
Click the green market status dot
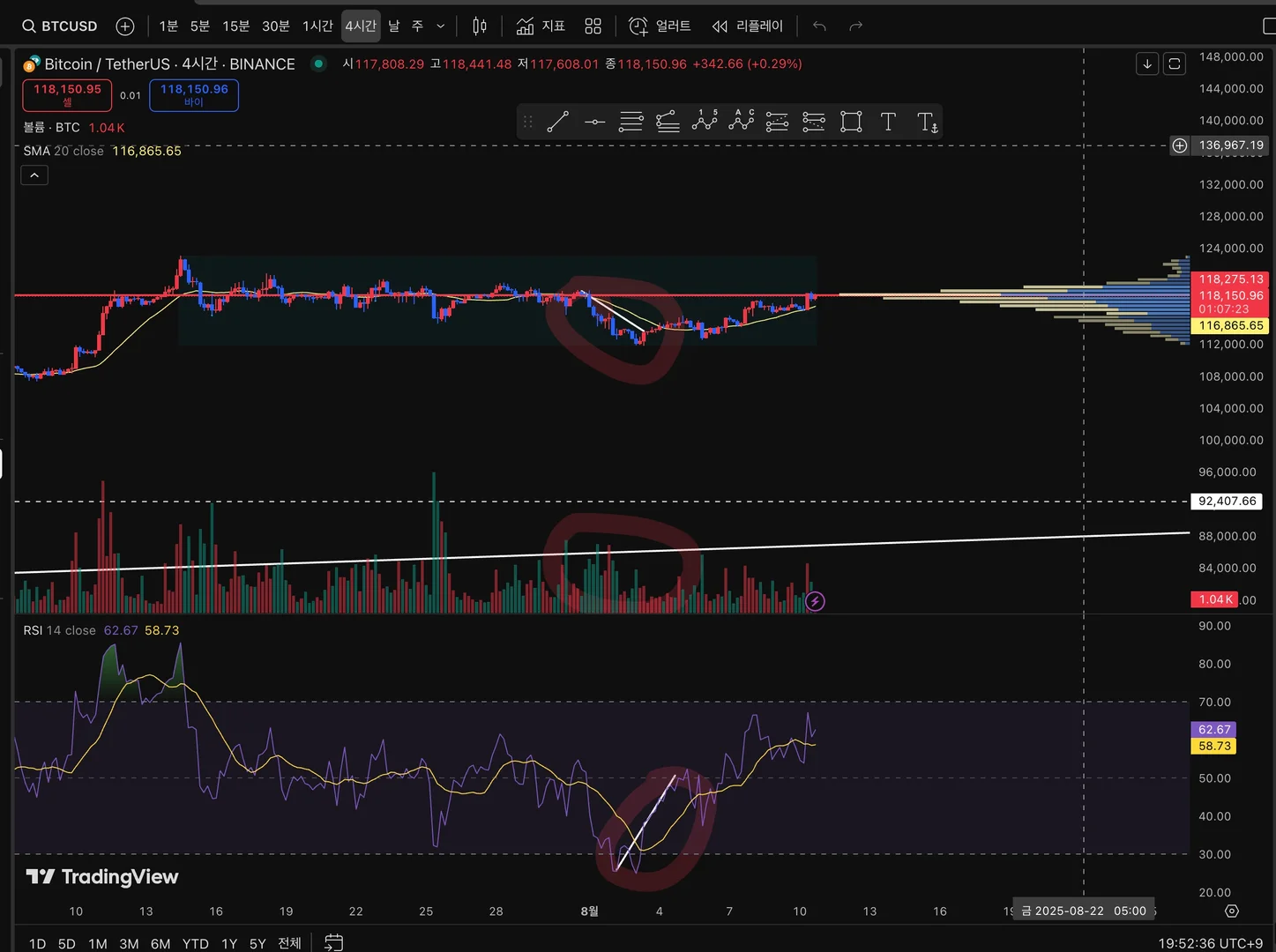coord(319,63)
